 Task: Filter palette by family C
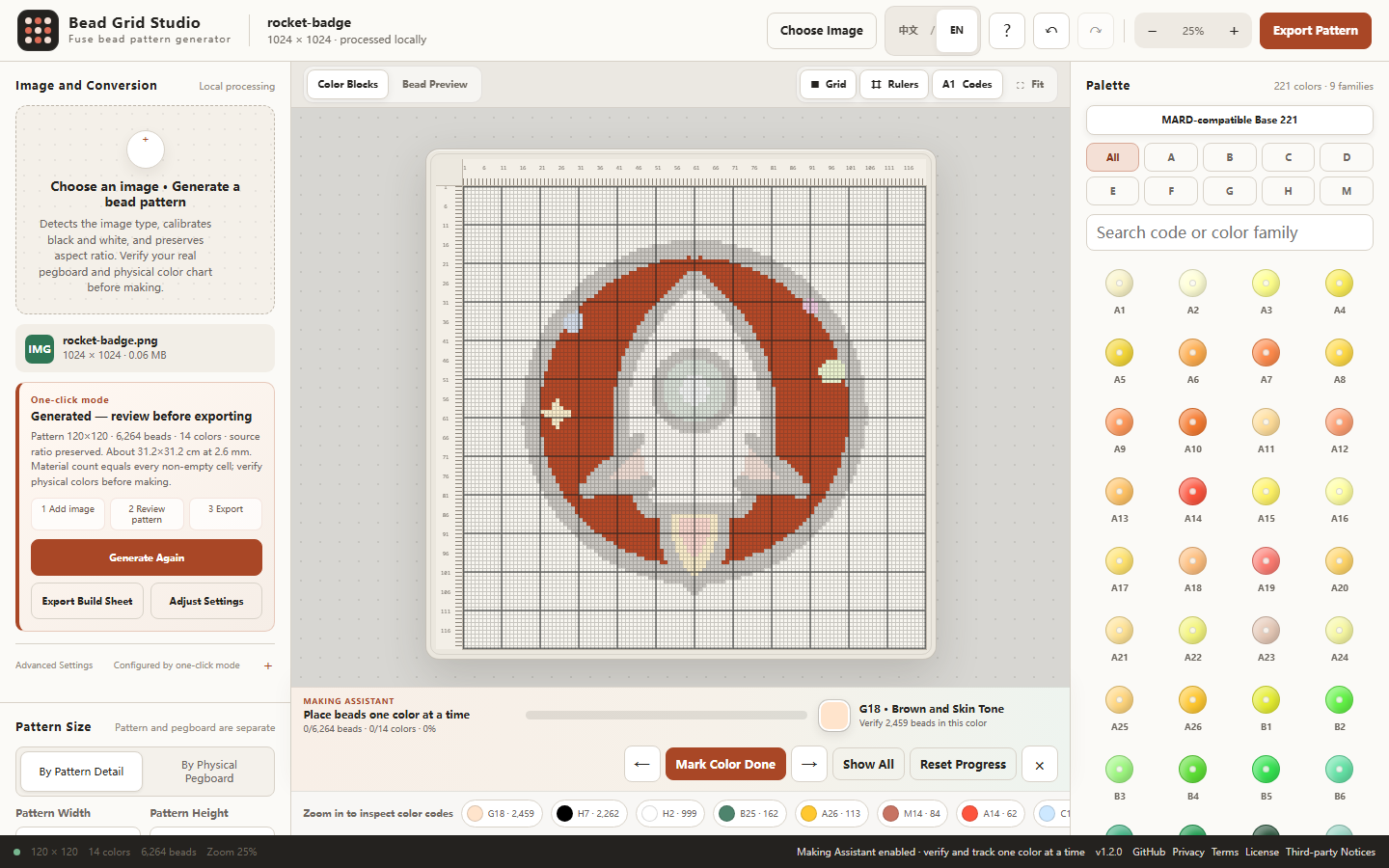click(1288, 157)
